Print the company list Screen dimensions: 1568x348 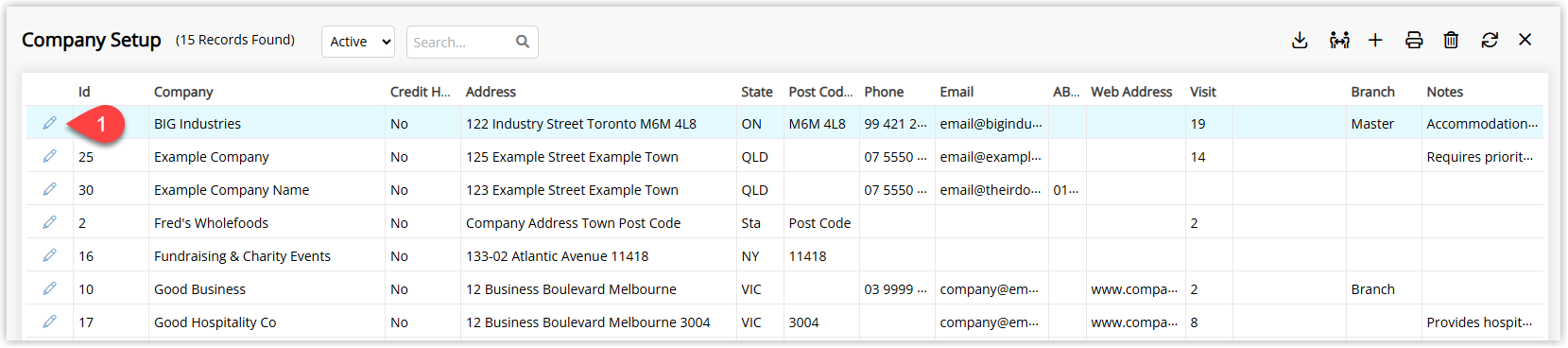(1414, 40)
